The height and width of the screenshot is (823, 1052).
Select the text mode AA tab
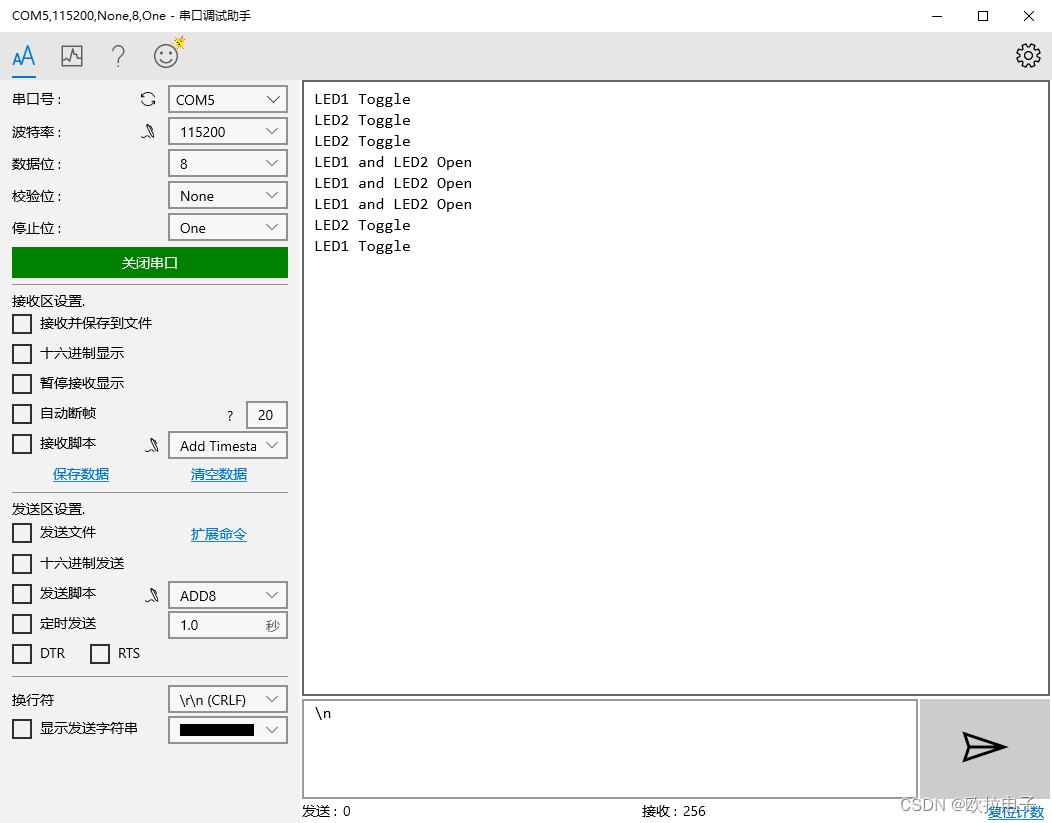pos(23,56)
